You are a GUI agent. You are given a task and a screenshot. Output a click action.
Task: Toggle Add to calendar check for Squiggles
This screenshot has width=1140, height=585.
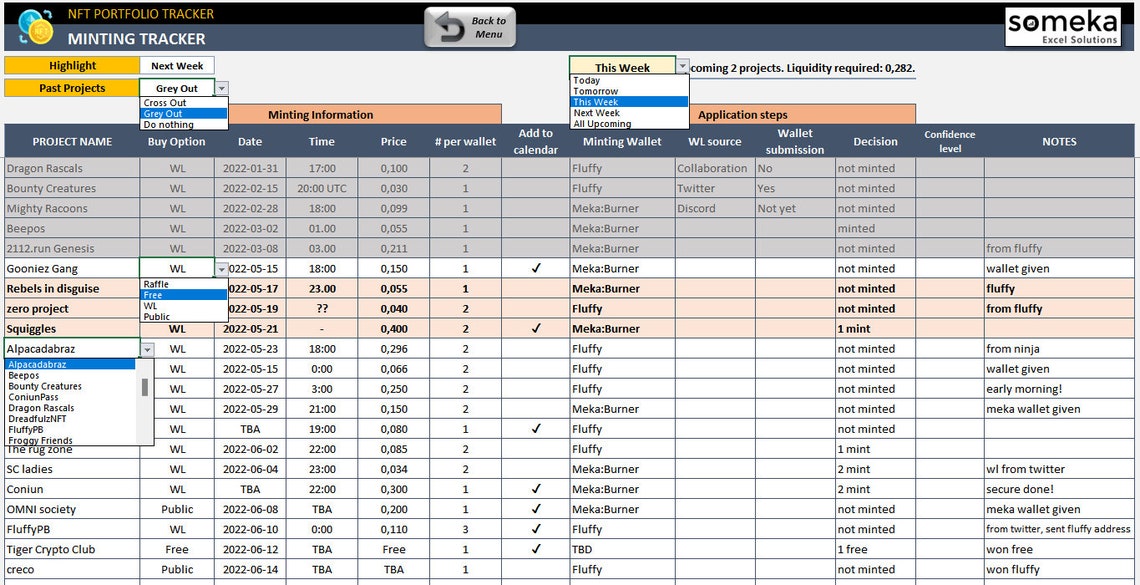[534, 328]
